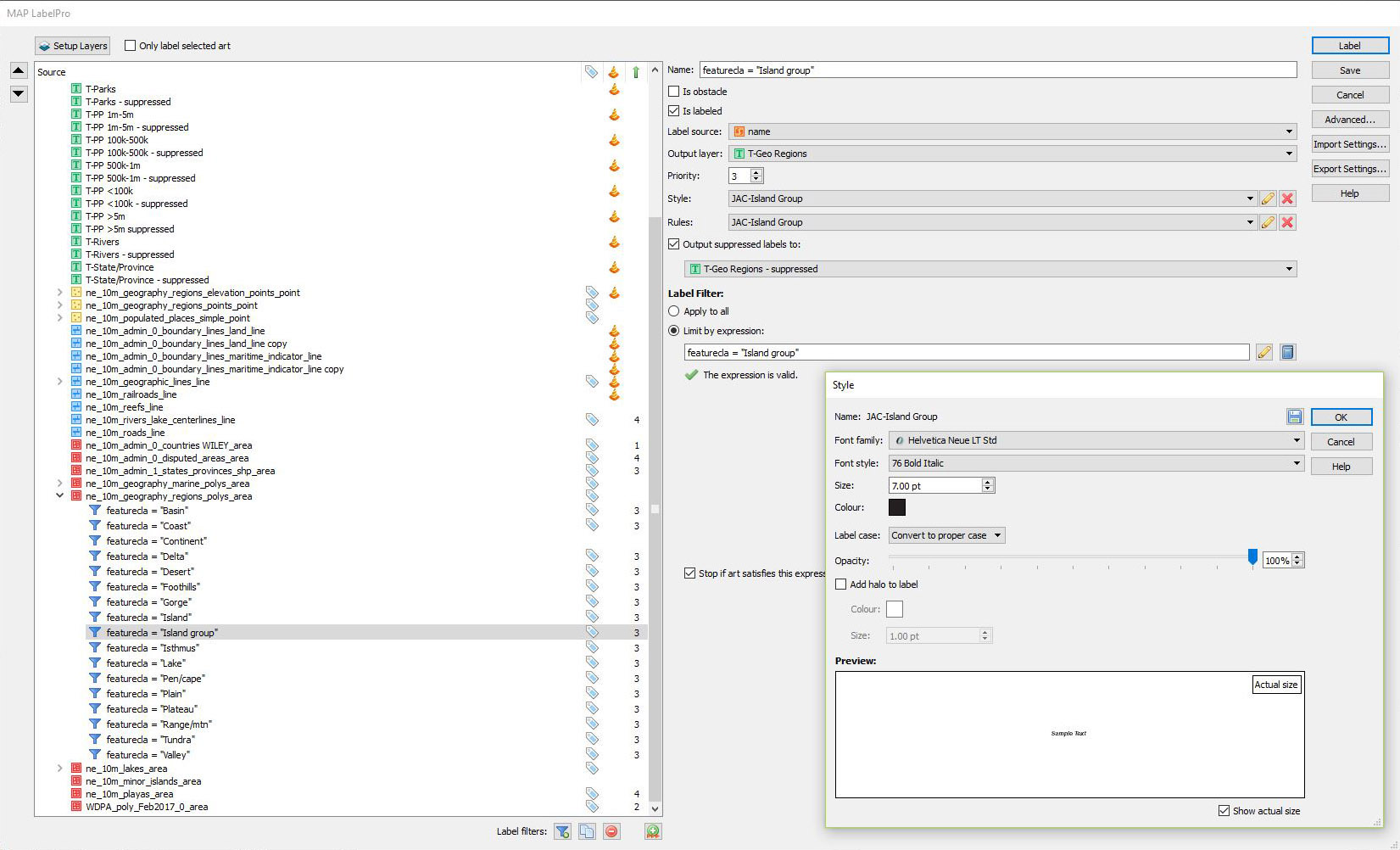Click the layer icon of ne_10m_playas_area
This screenshot has height=850, width=1400.
[x=76, y=794]
